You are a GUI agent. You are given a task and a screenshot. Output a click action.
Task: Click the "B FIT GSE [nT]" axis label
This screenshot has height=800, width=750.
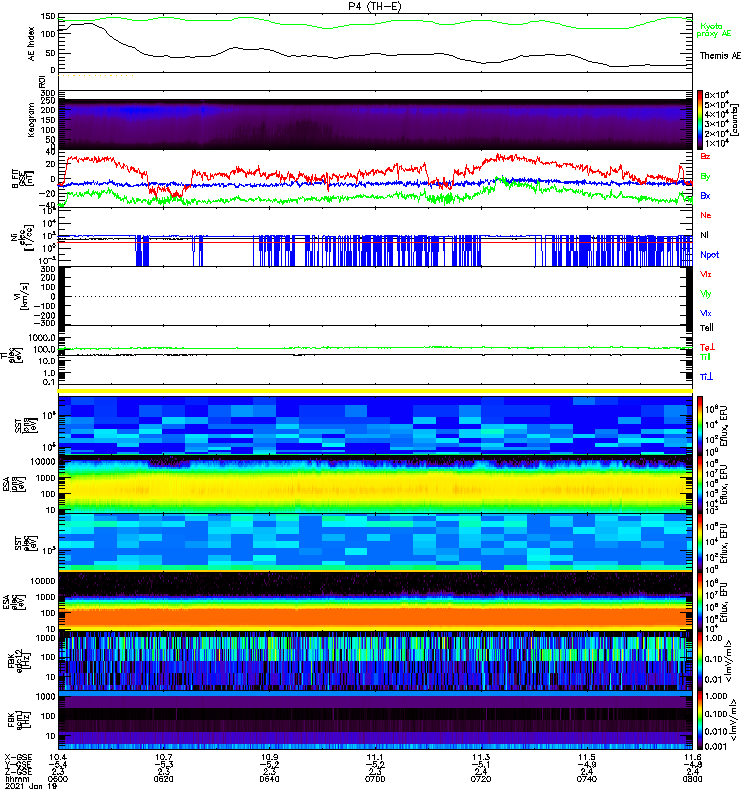tap(22, 179)
